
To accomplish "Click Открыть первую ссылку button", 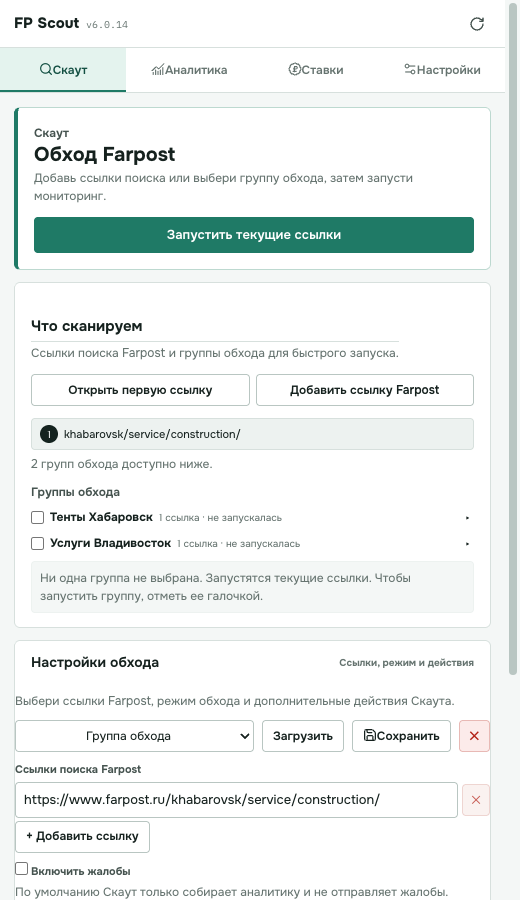I will (x=140, y=390).
